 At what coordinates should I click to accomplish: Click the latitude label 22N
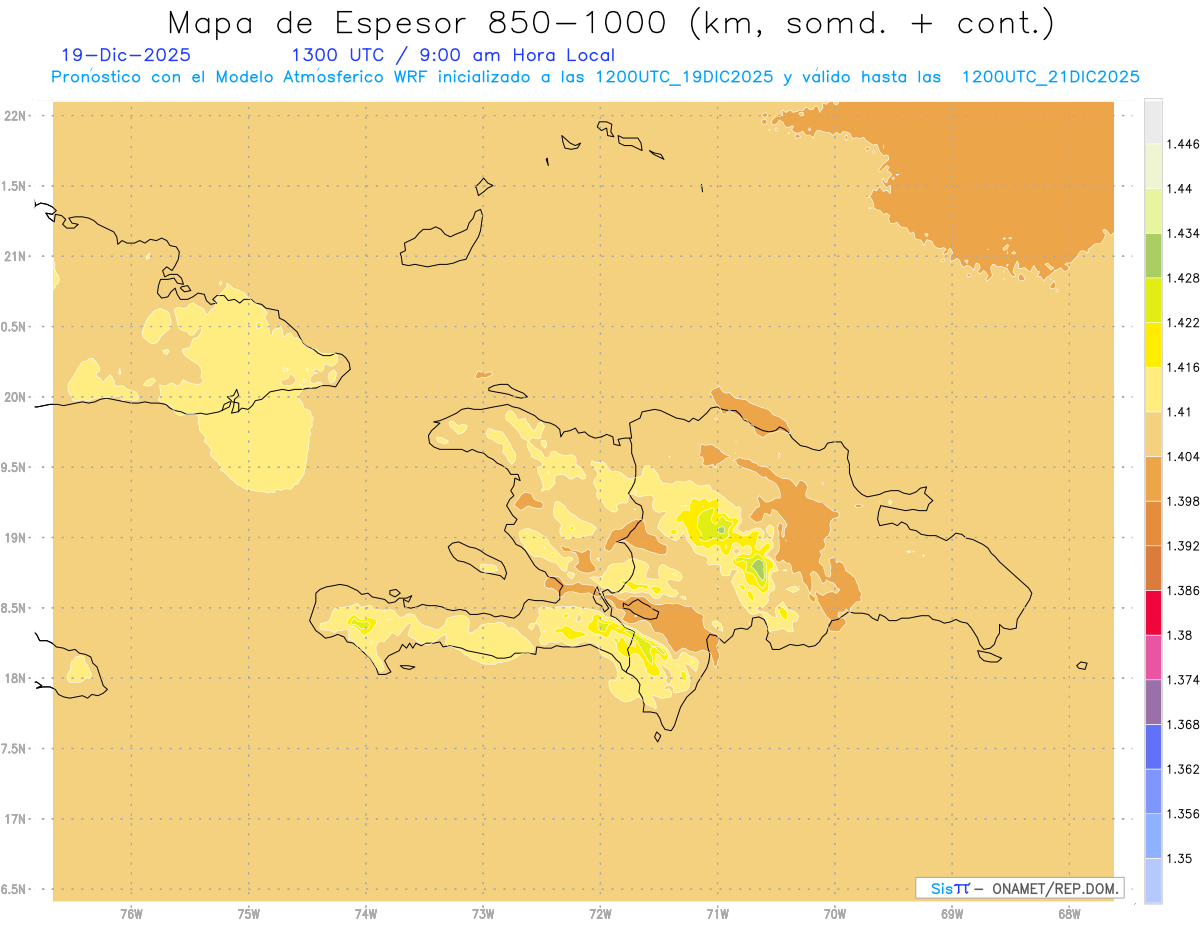[x=15, y=116]
